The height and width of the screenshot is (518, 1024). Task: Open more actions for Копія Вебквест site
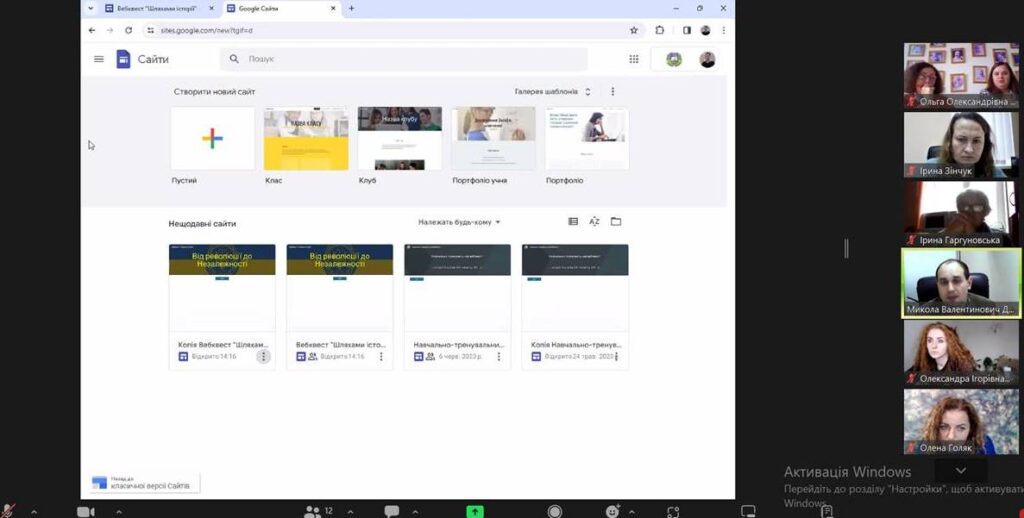[x=263, y=356]
